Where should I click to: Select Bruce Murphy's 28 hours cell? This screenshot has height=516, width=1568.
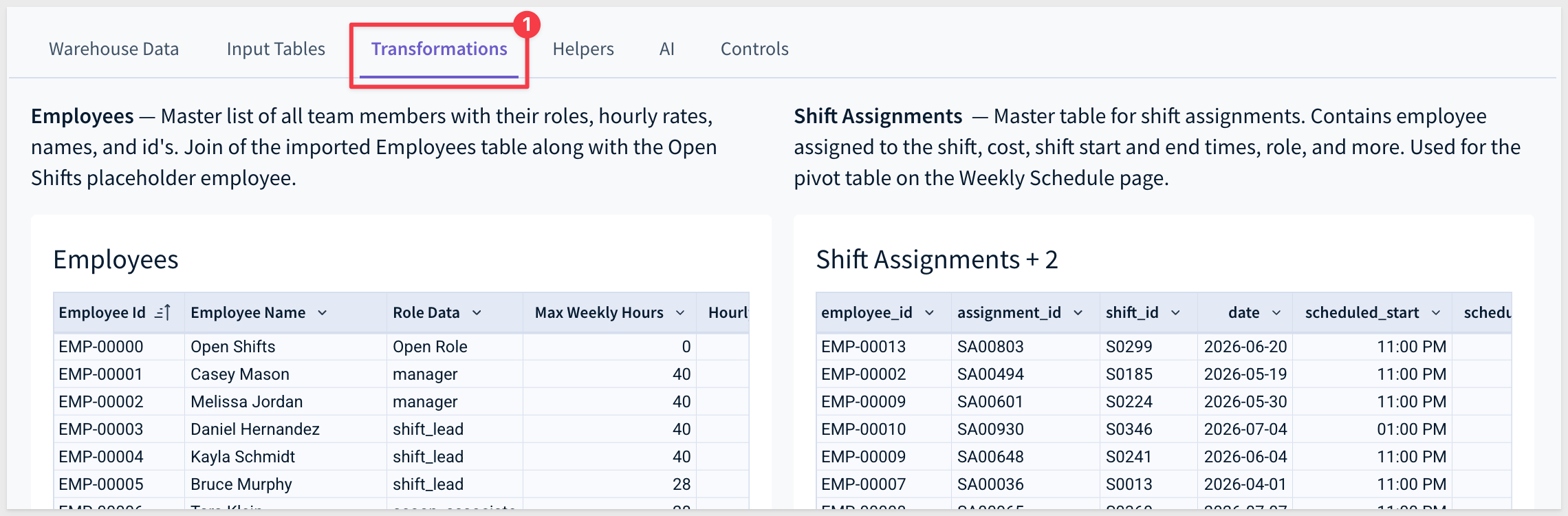[x=609, y=484]
